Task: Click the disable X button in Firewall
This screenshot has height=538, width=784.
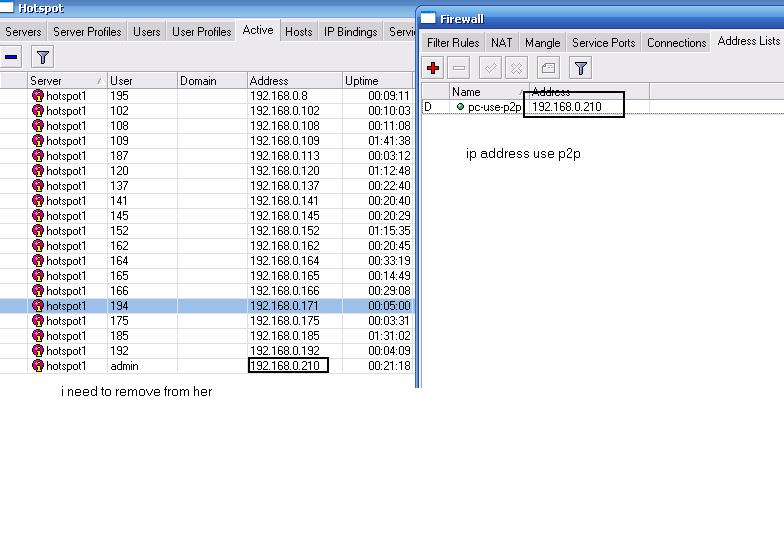Action: [516, 68]
